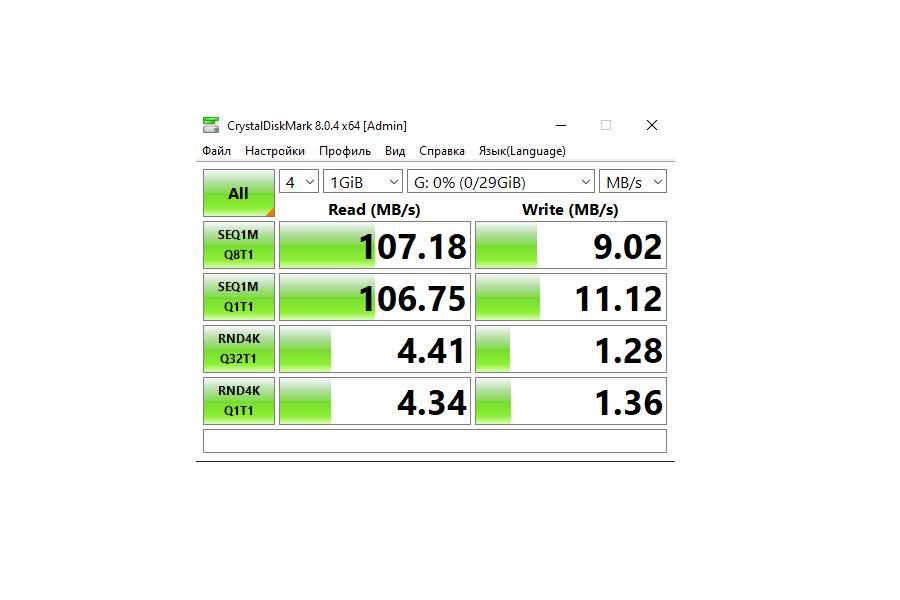Screen dimensions: 900x600
Task: Open the Справка help menu
Action: [441, 150]
